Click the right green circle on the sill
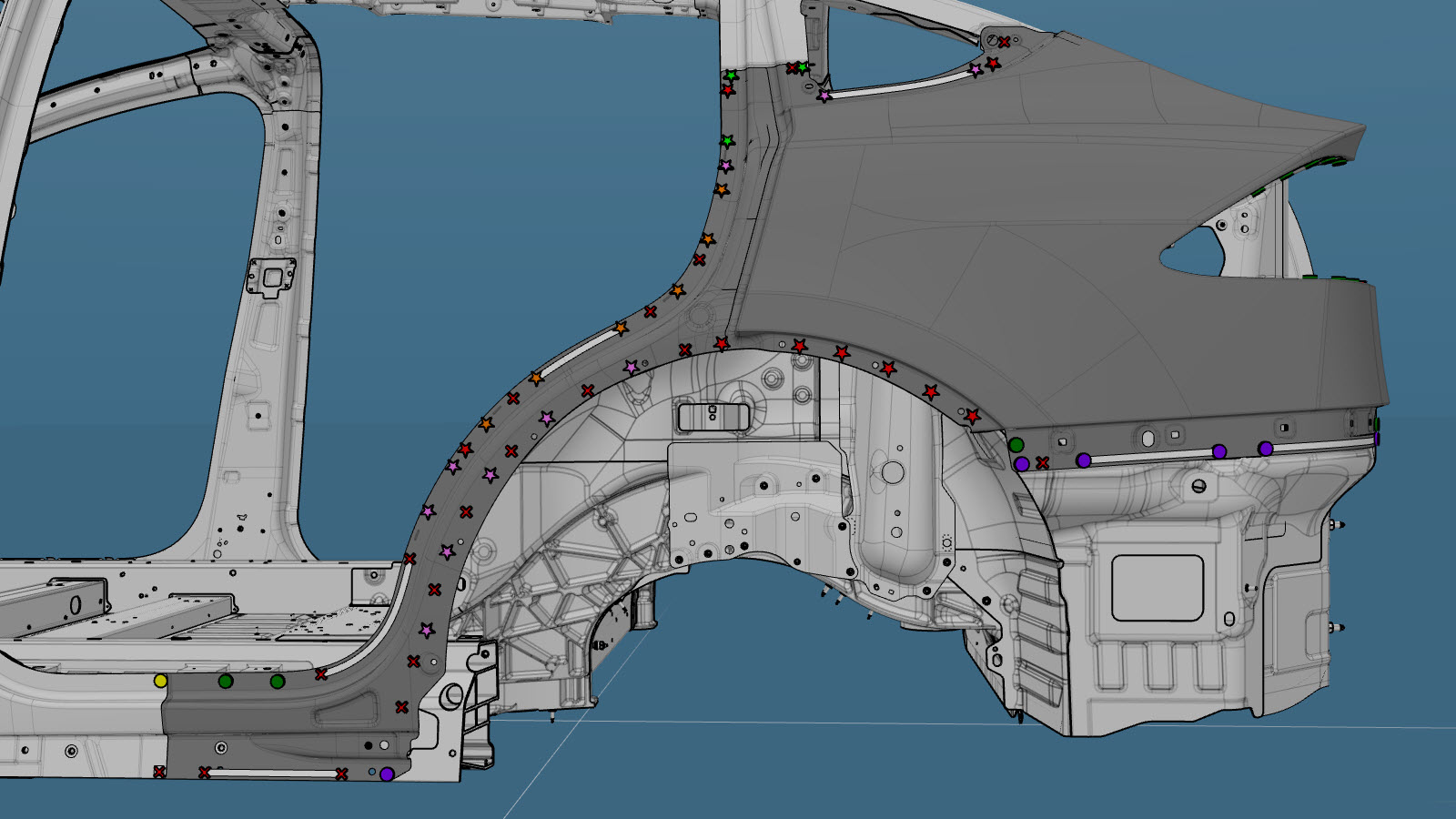The height and width of the screenshot is (819, 1456). [x=278, y=681]
